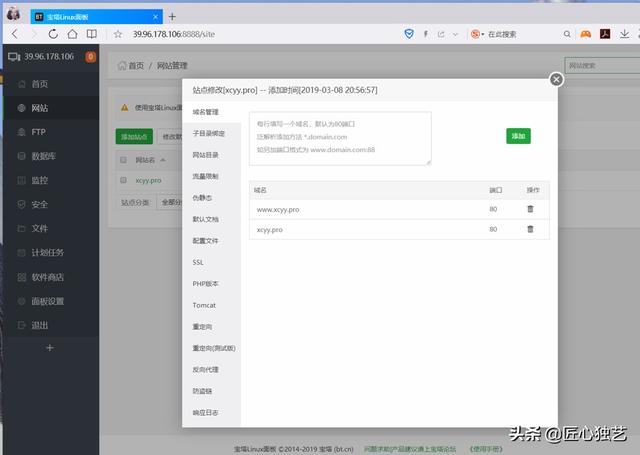The image size is (640, 455).
Task: Click the plus icon below sidebar menu
Action: pos(50,348)
